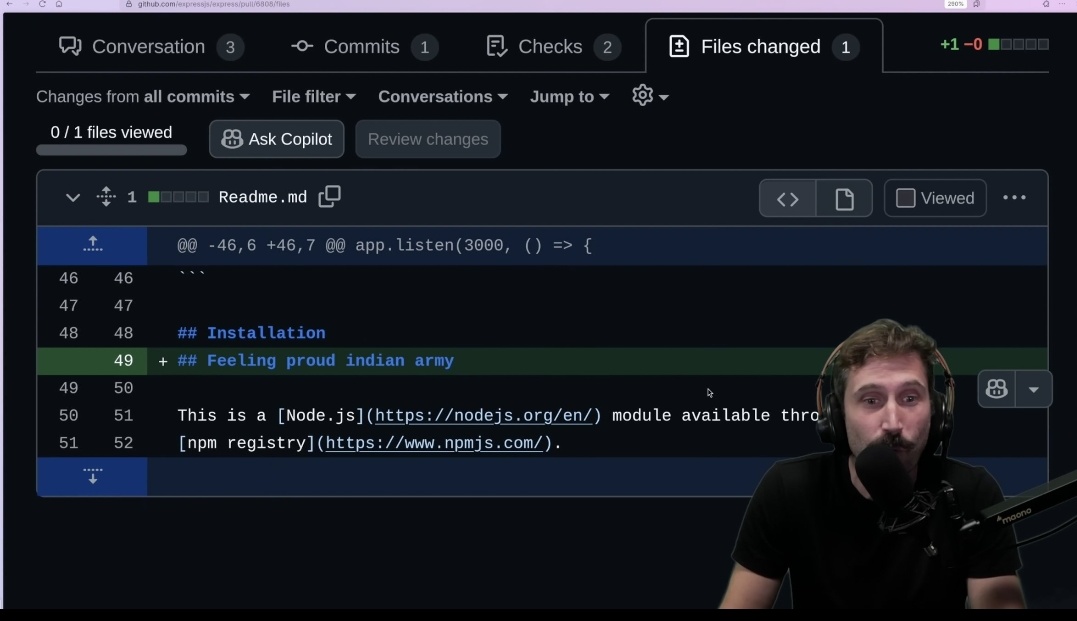Copy the Readme.md file path
This screenshot has height=621, width=1077.
pyautogui.click(x=329, y=197)
